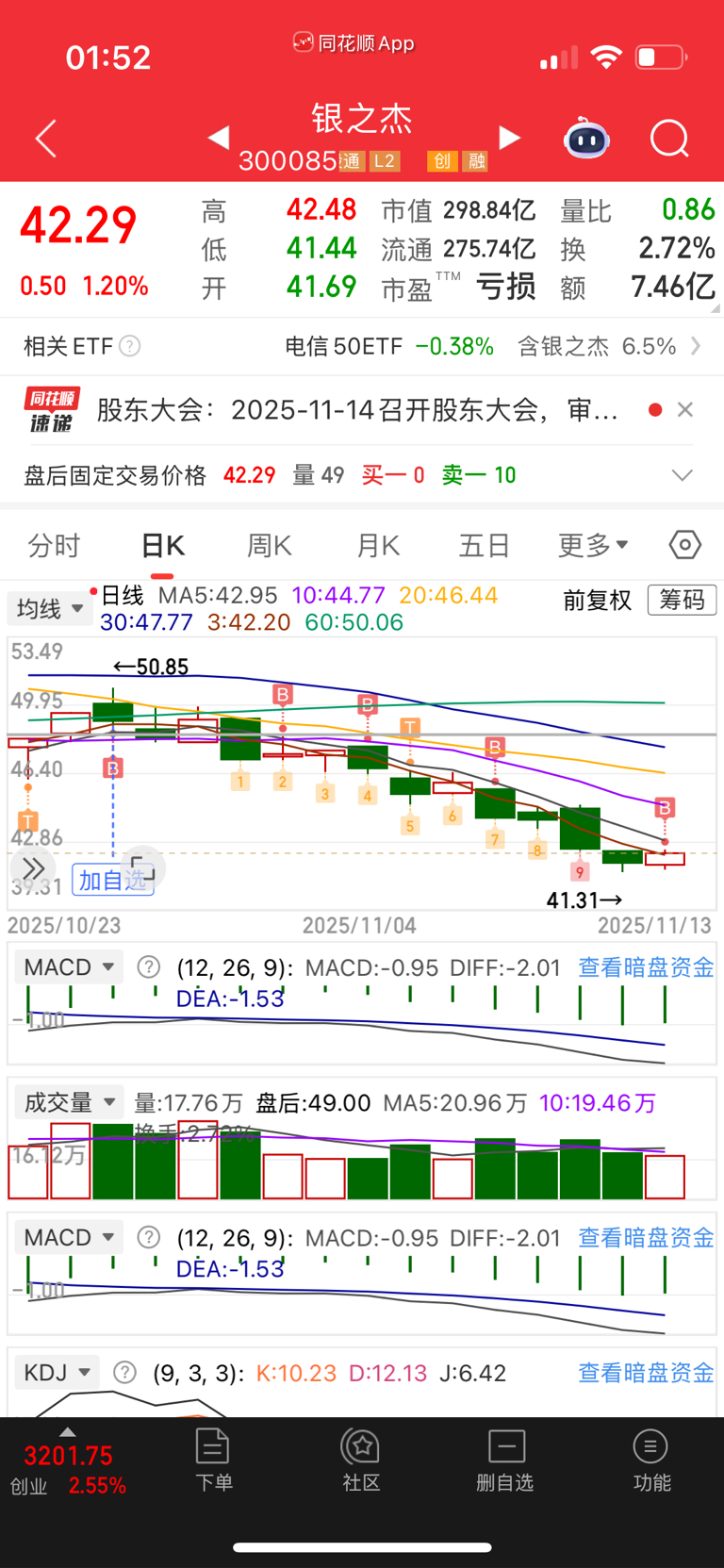This screenshot has height=1568, width=724.
Task: Tap the 融 badge in header
Action: [475, 161]
